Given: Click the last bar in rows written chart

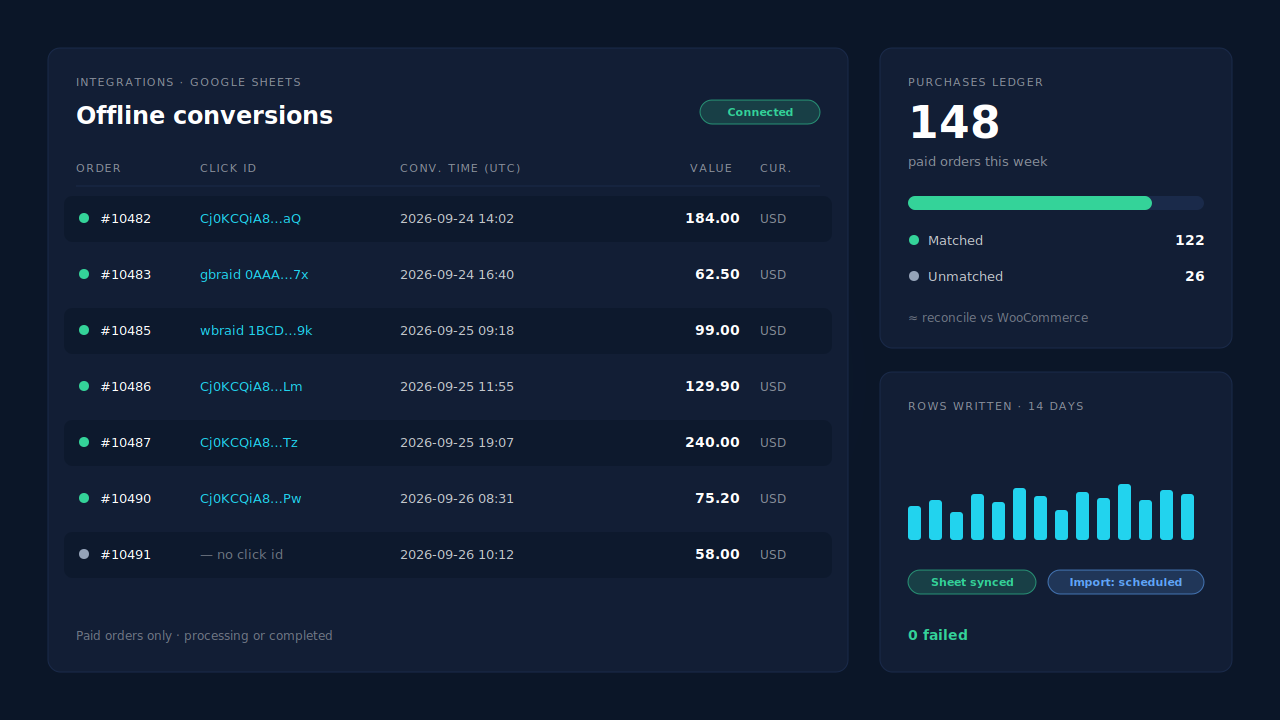Looking at the screenshot, I should click(1187, 517).
